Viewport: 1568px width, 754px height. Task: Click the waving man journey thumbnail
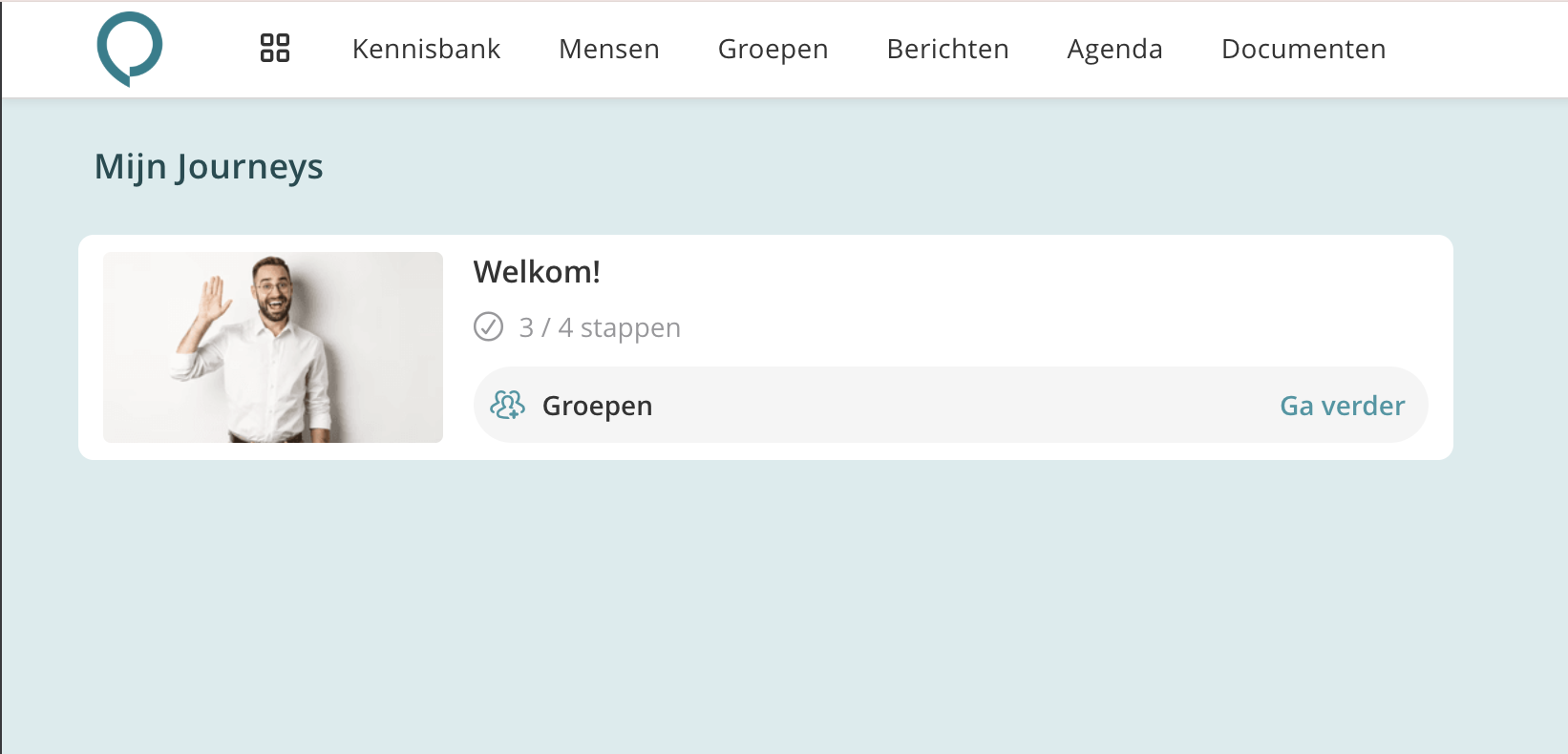pos(273,347)
